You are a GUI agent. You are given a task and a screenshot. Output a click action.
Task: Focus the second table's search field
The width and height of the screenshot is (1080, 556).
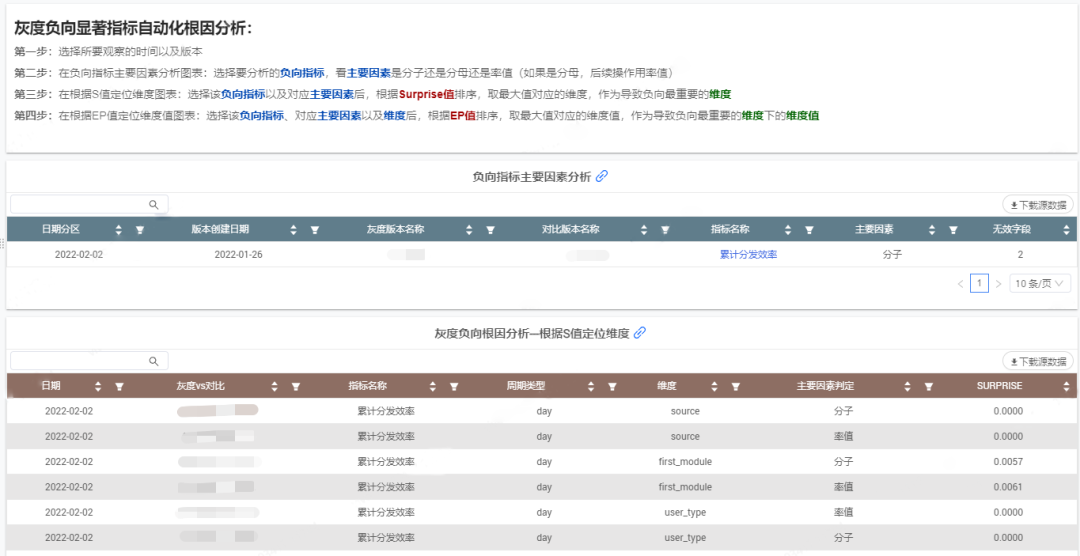tap(89, 361)
